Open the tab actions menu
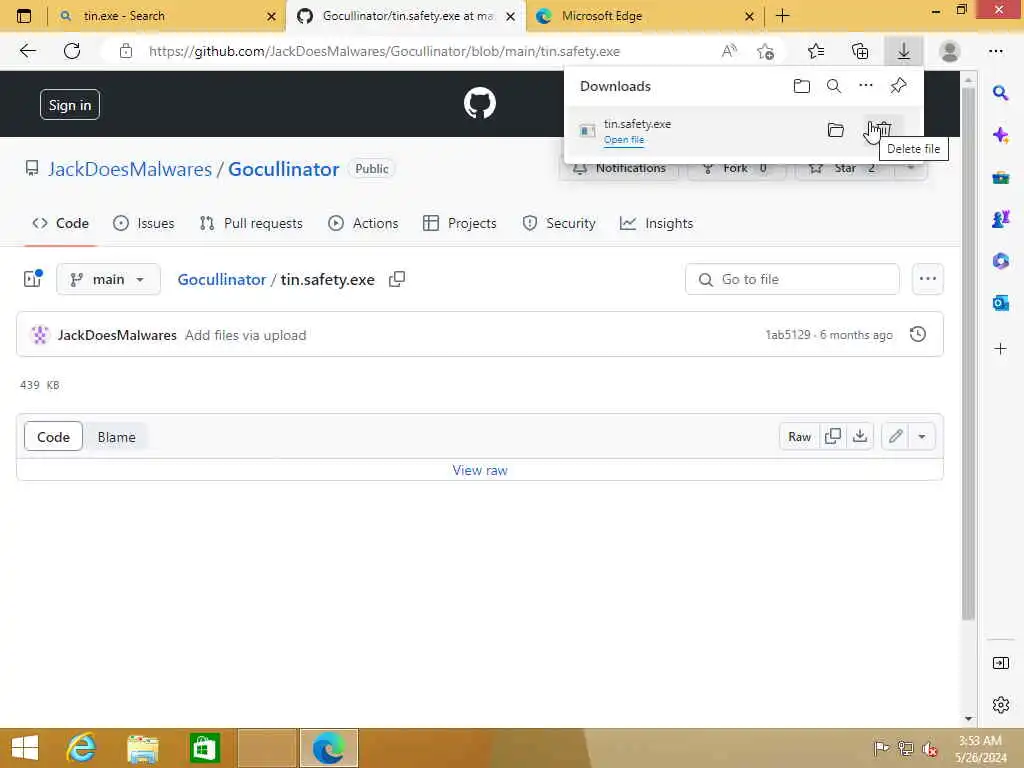 click(x=24, y=16)
